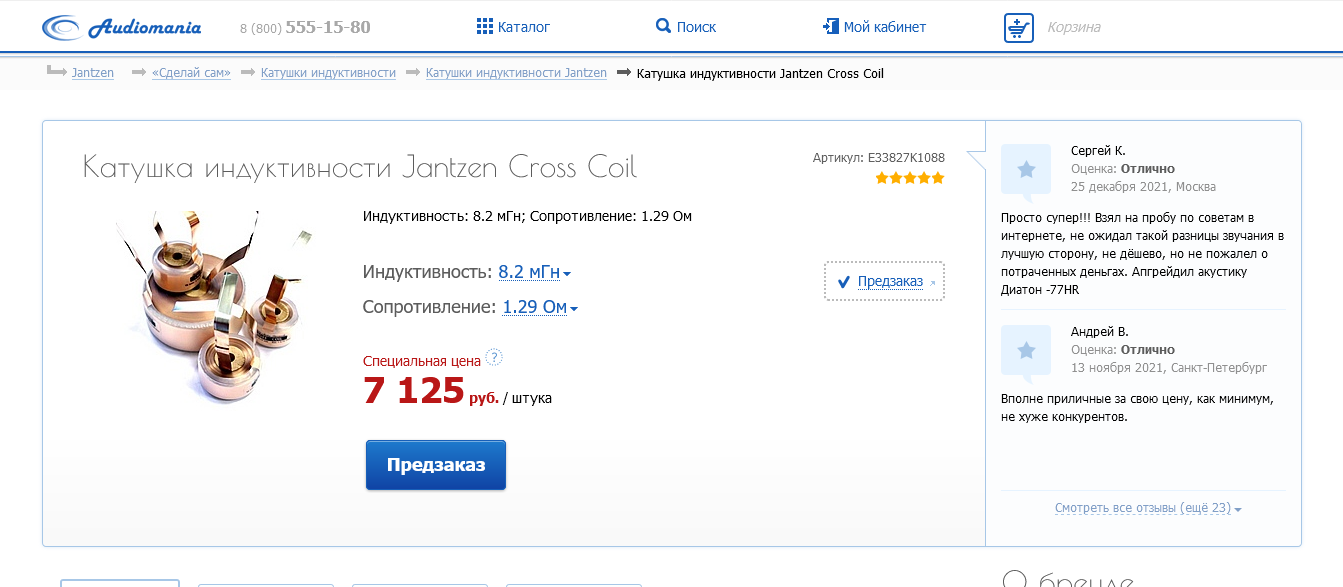Open Корзина in the header
The height and width of the screenshot is (587, 1343).
tap(1074, 27)
